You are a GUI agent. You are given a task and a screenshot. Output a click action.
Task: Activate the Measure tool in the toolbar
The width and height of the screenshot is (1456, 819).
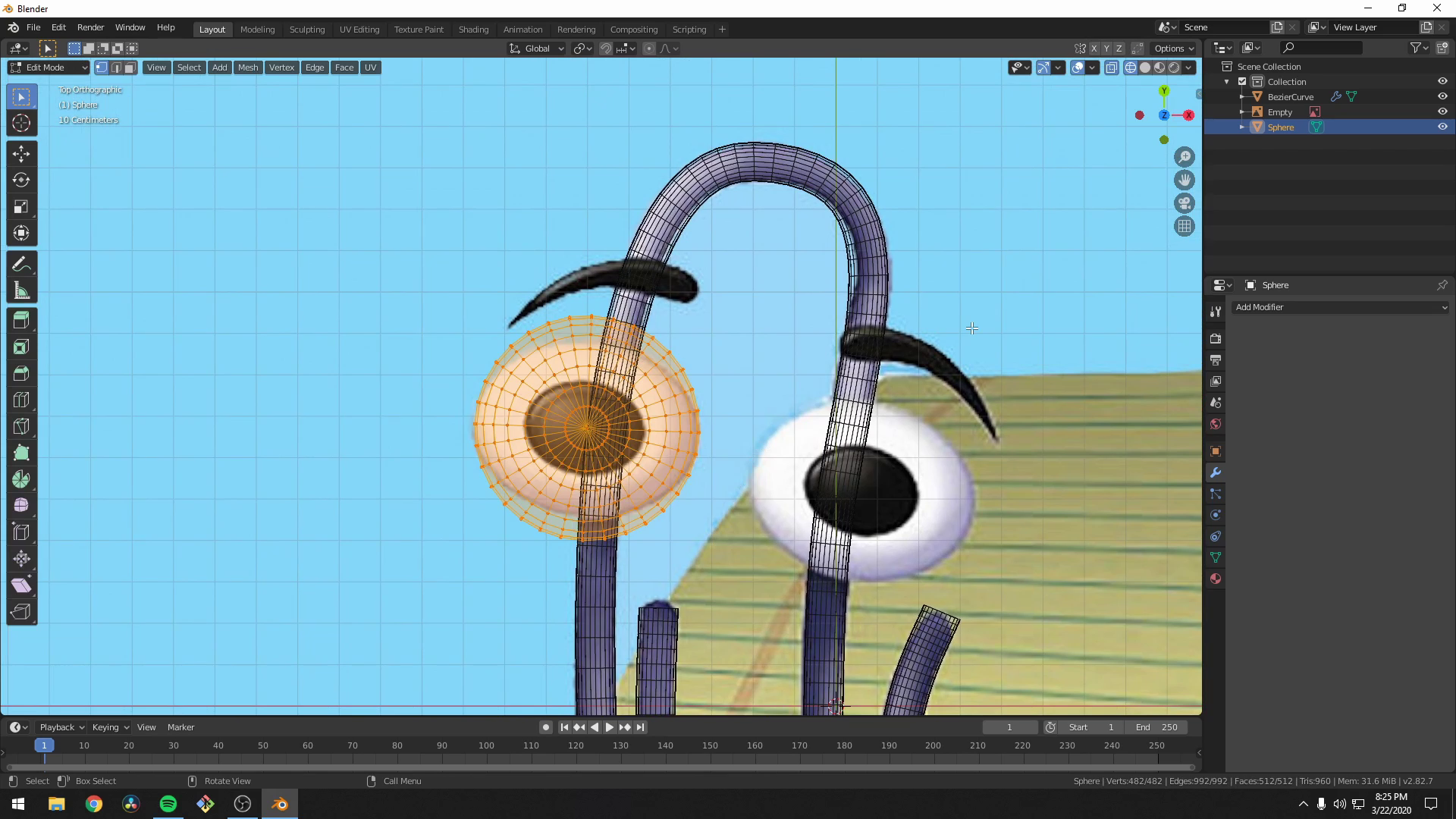coord(21,290)
